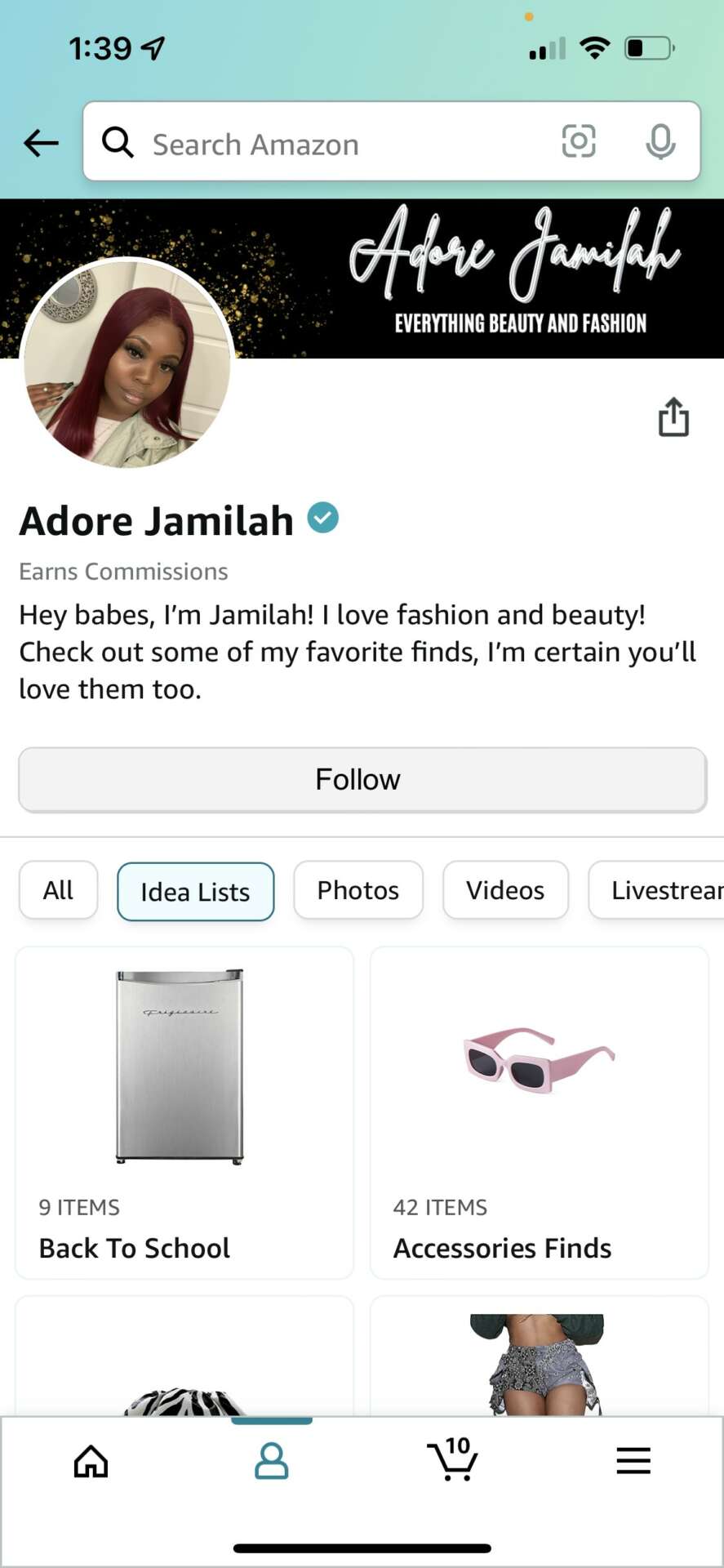
Task: Open the Back To School idea list
Action: 184,1112
